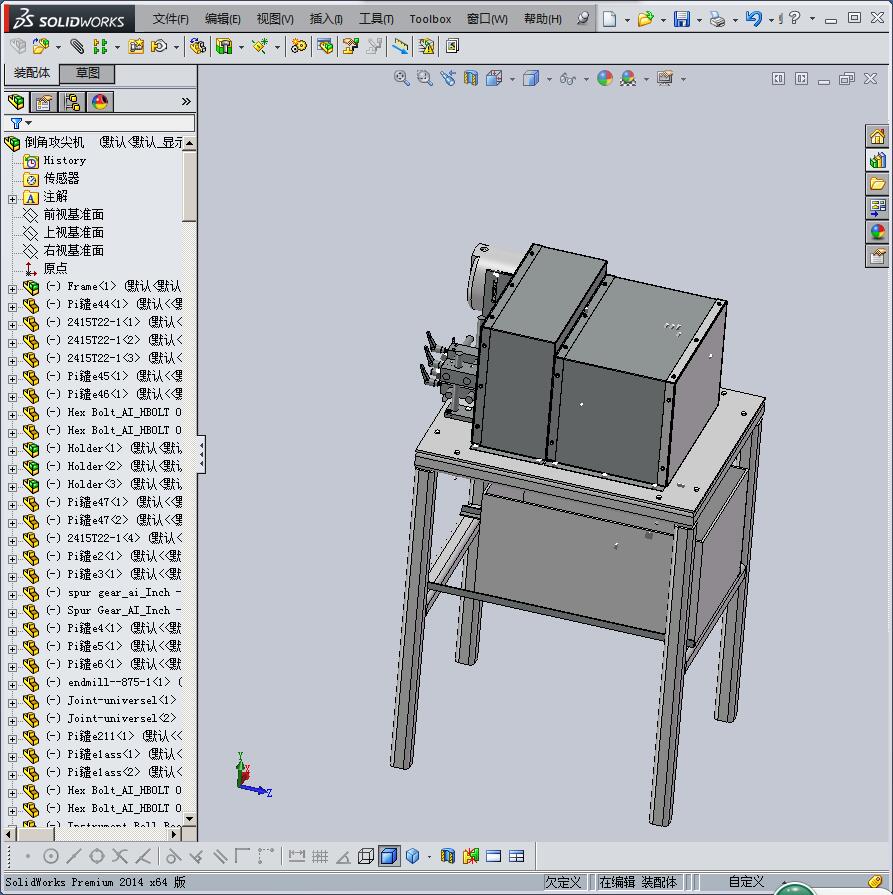The height and width of the screenshot is (895, 893).
Task: Expand the Joint-universel<1> node
Action: point(13,703)
